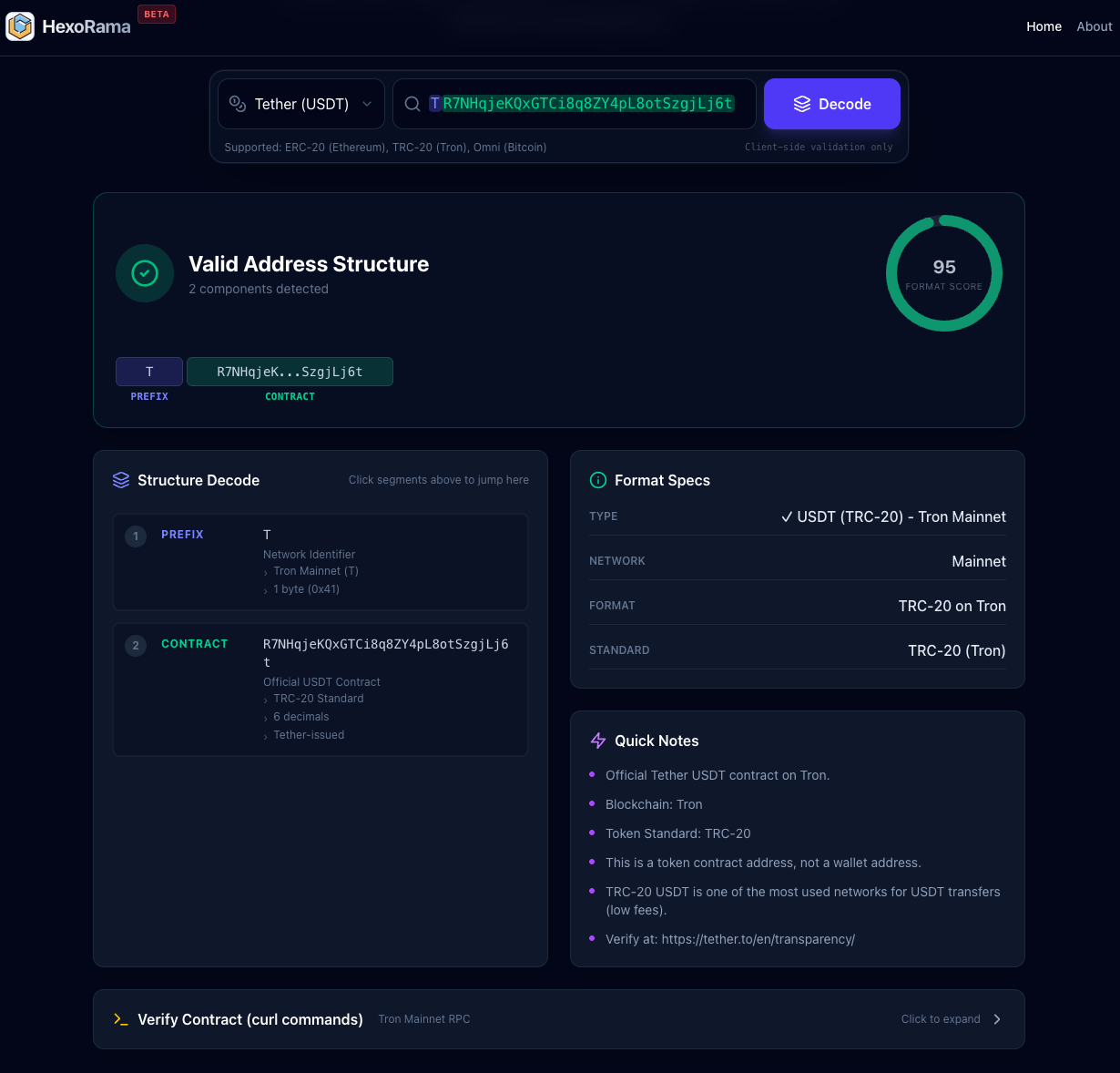Click the 'Tron Mainnet (T)' detail text
This screenshot has height=1073, width=1120.
point(316,571)
